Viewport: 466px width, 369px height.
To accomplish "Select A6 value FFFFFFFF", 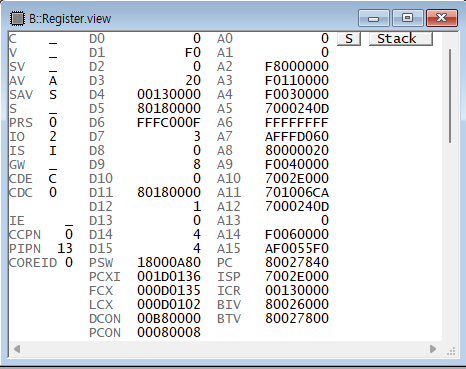I will [297, 123].
